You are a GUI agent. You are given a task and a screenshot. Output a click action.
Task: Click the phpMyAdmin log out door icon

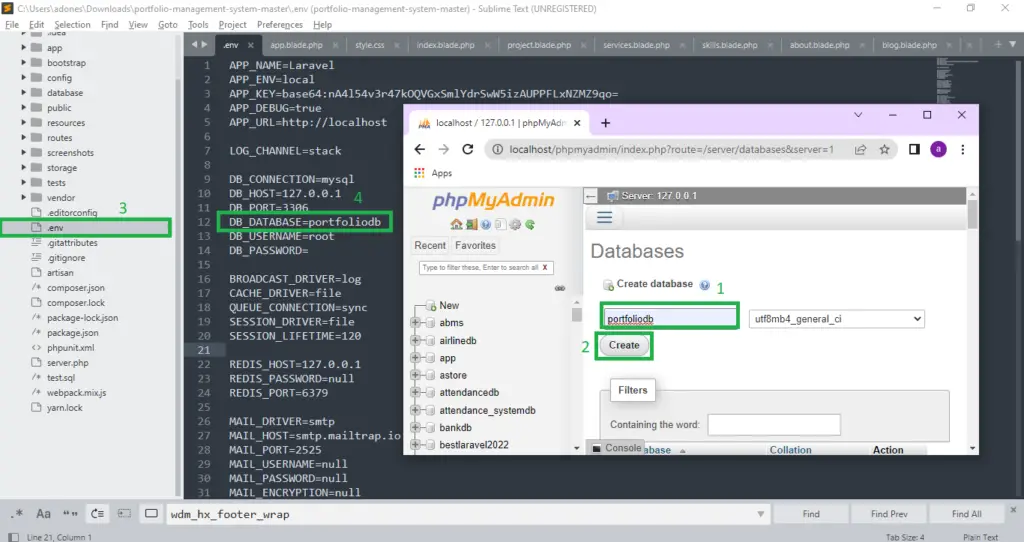click(472, 225)
